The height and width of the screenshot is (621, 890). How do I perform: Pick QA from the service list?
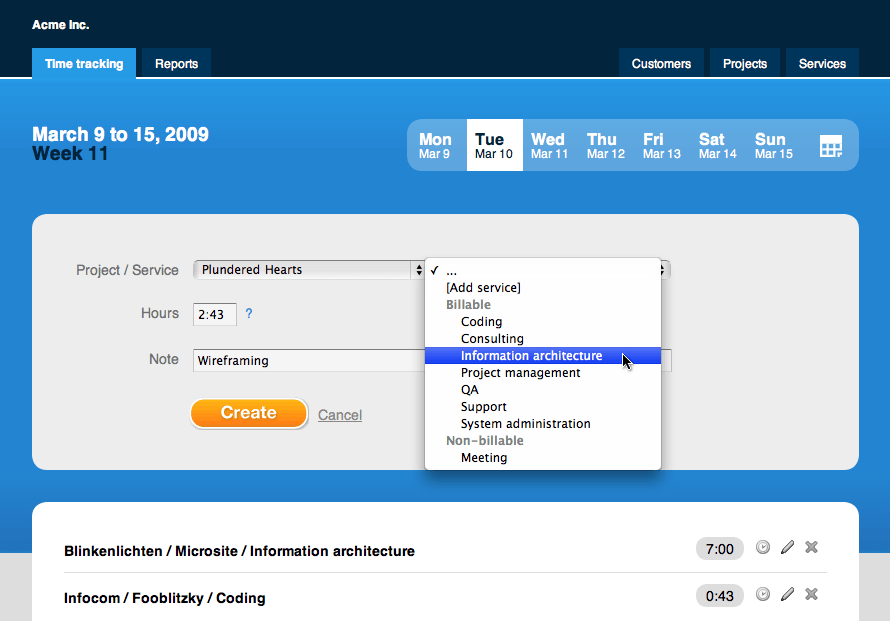[x=543, y=390]
